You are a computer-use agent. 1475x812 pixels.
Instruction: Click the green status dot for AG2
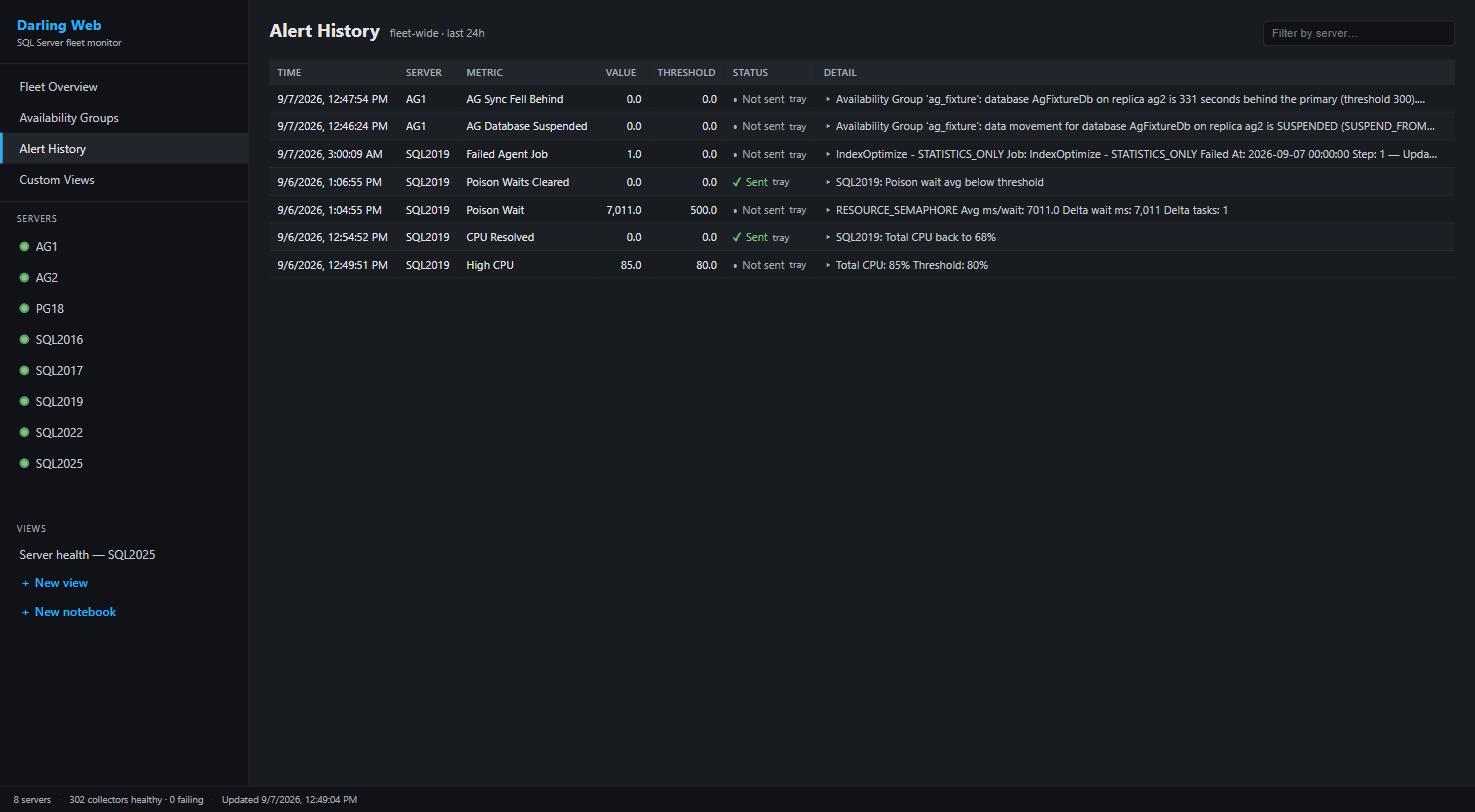coord(24,278)
